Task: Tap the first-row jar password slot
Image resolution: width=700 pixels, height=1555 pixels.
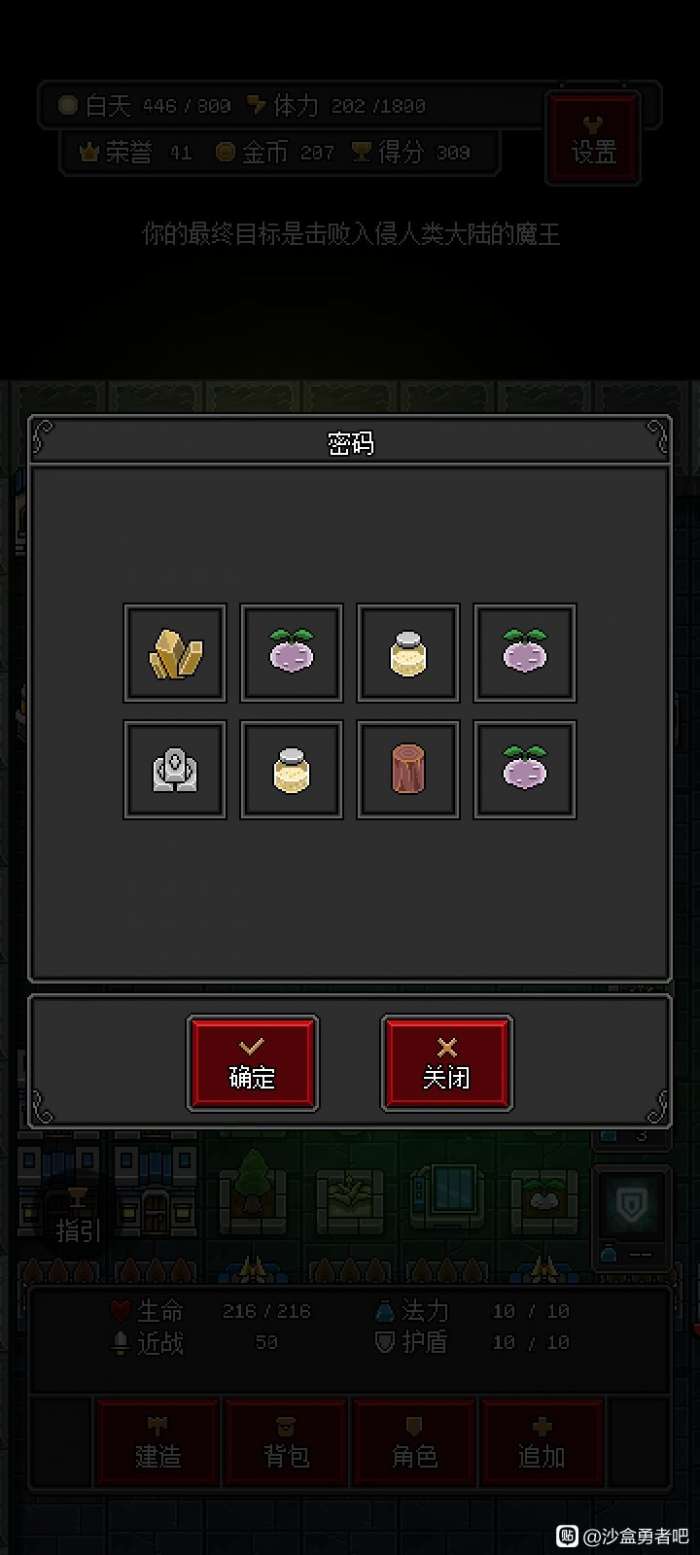Action: click(x=408, y=653)
